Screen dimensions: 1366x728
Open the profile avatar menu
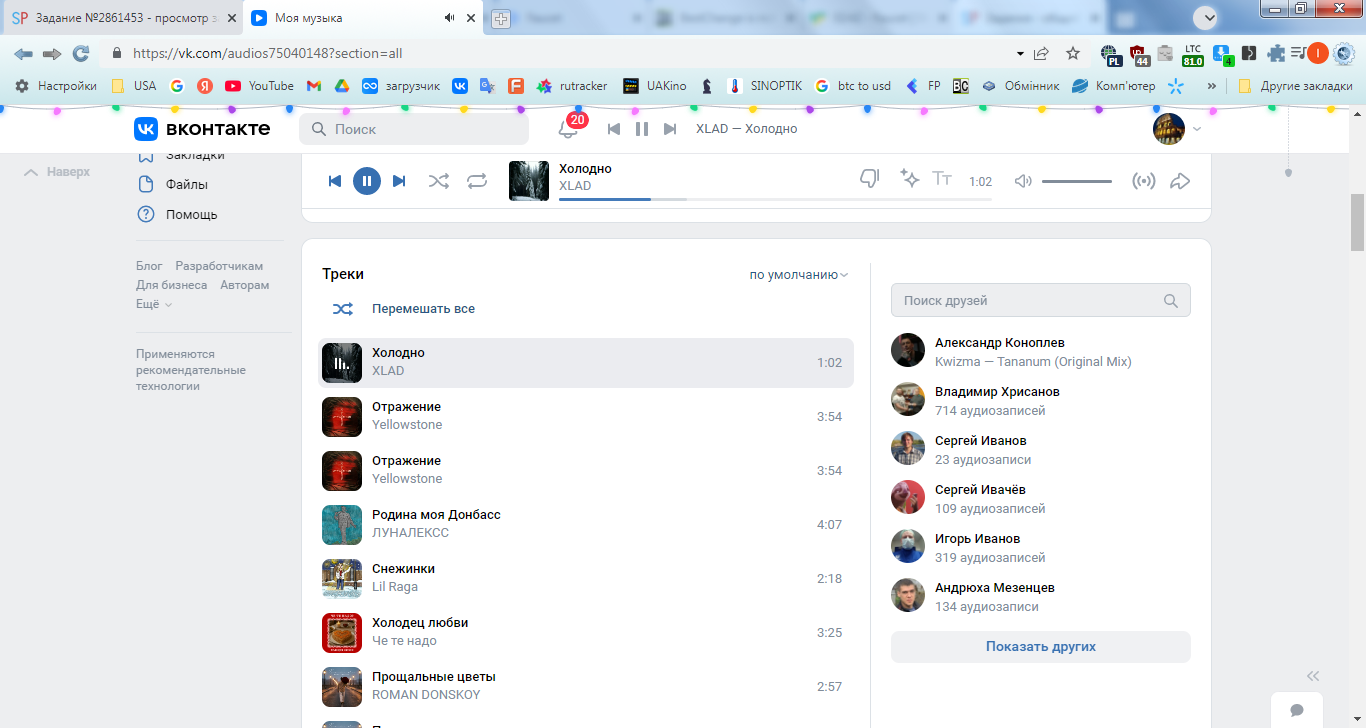pos(1177,129)
